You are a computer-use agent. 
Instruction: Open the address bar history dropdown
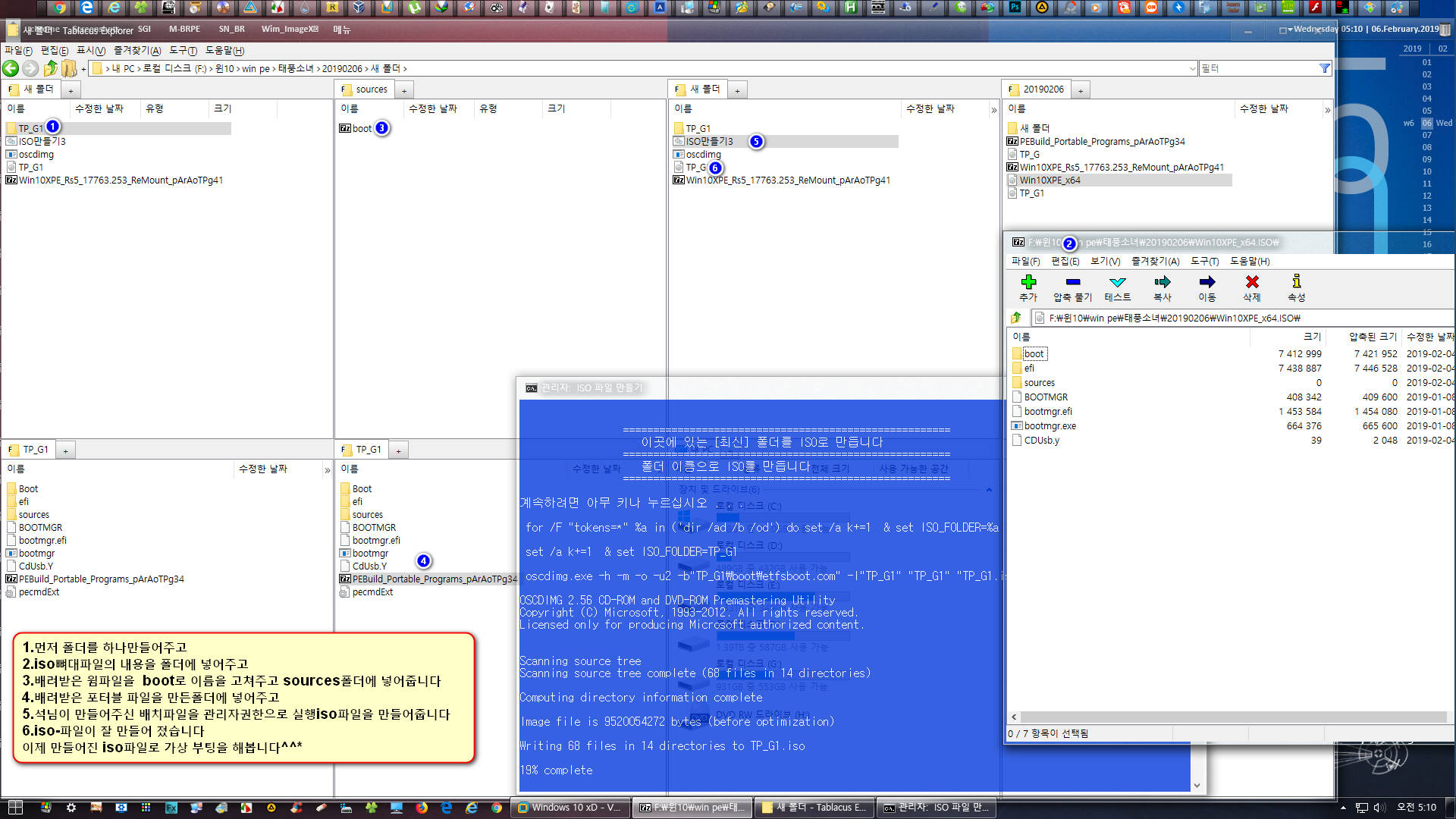pos(1192,68)
